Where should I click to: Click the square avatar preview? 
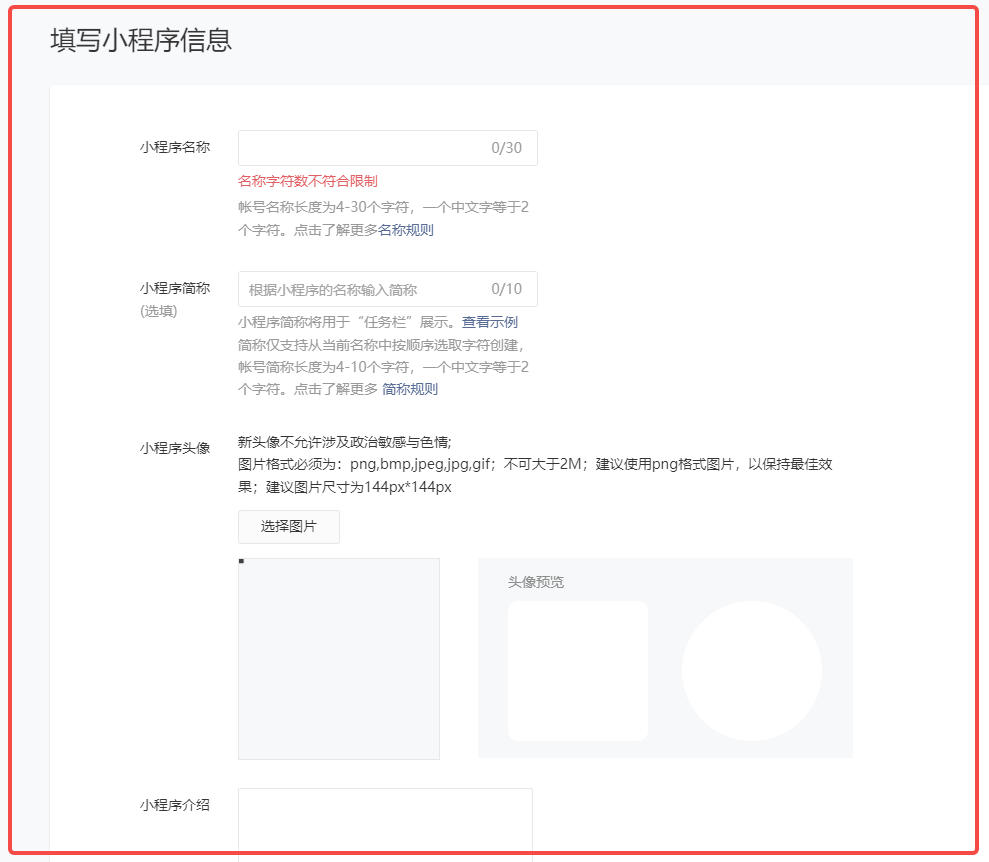578,670
